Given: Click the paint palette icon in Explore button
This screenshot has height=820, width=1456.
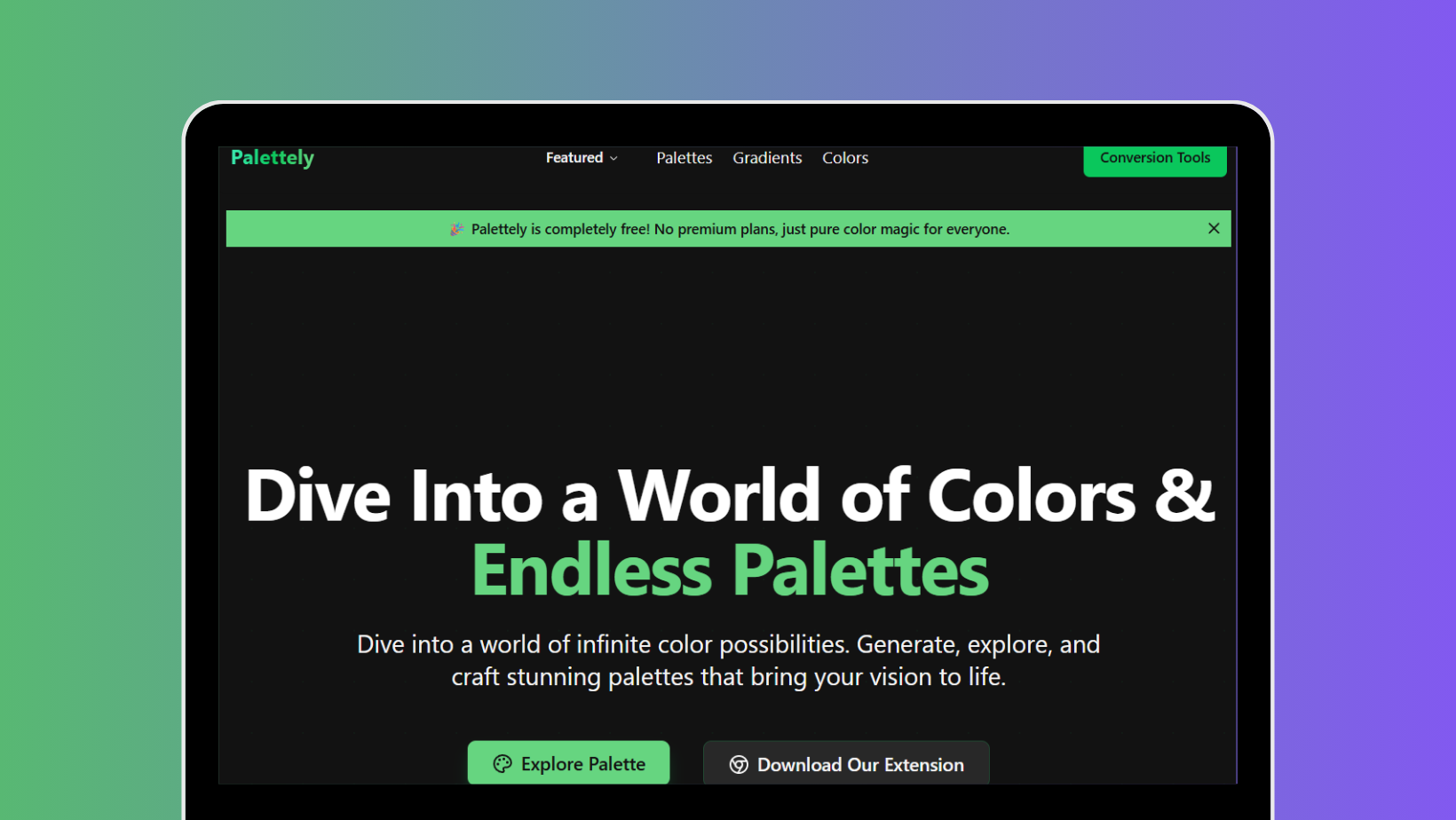Looking at the screenshot, I should pyautogui.click(x=502, y=764).
